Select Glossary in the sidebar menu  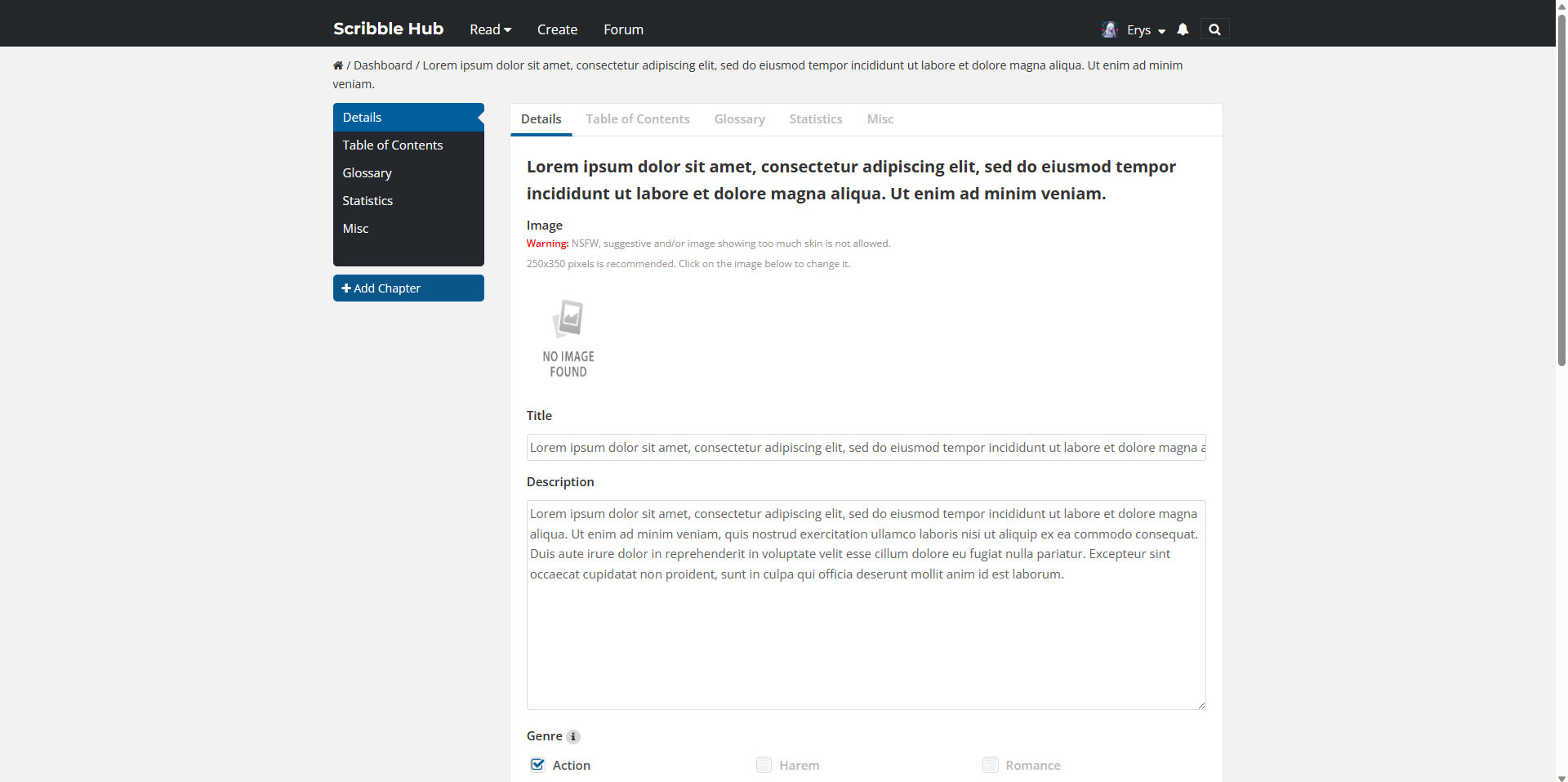pyautogui.click(x=367, y=173)
